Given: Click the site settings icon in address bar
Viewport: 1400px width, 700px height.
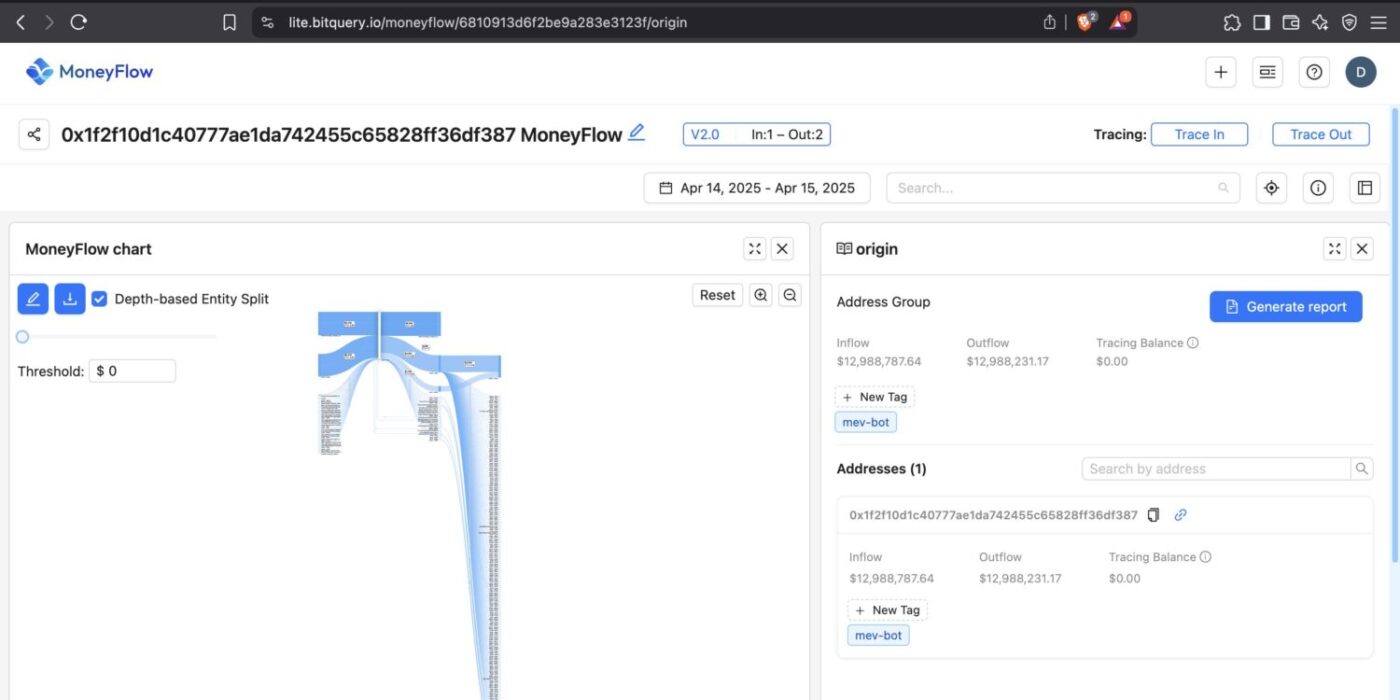Looking at the screenshot, I should 267,22.
